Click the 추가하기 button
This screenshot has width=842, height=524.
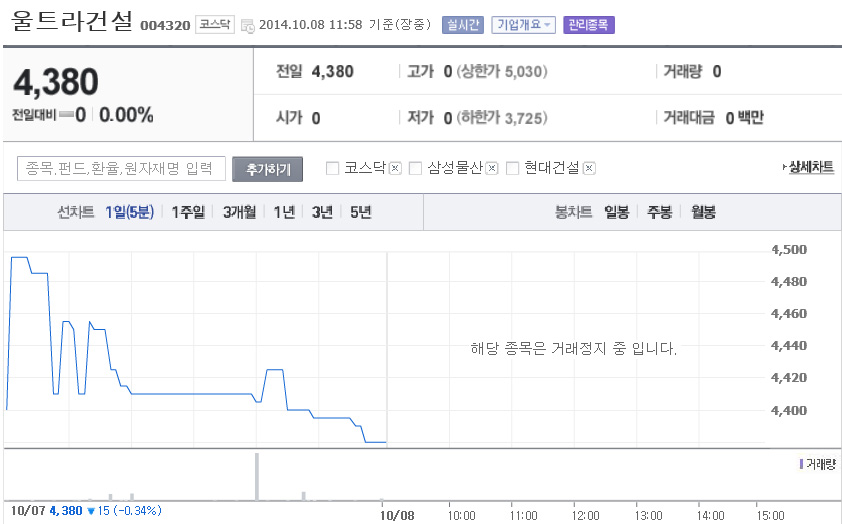tap(267, 169)
